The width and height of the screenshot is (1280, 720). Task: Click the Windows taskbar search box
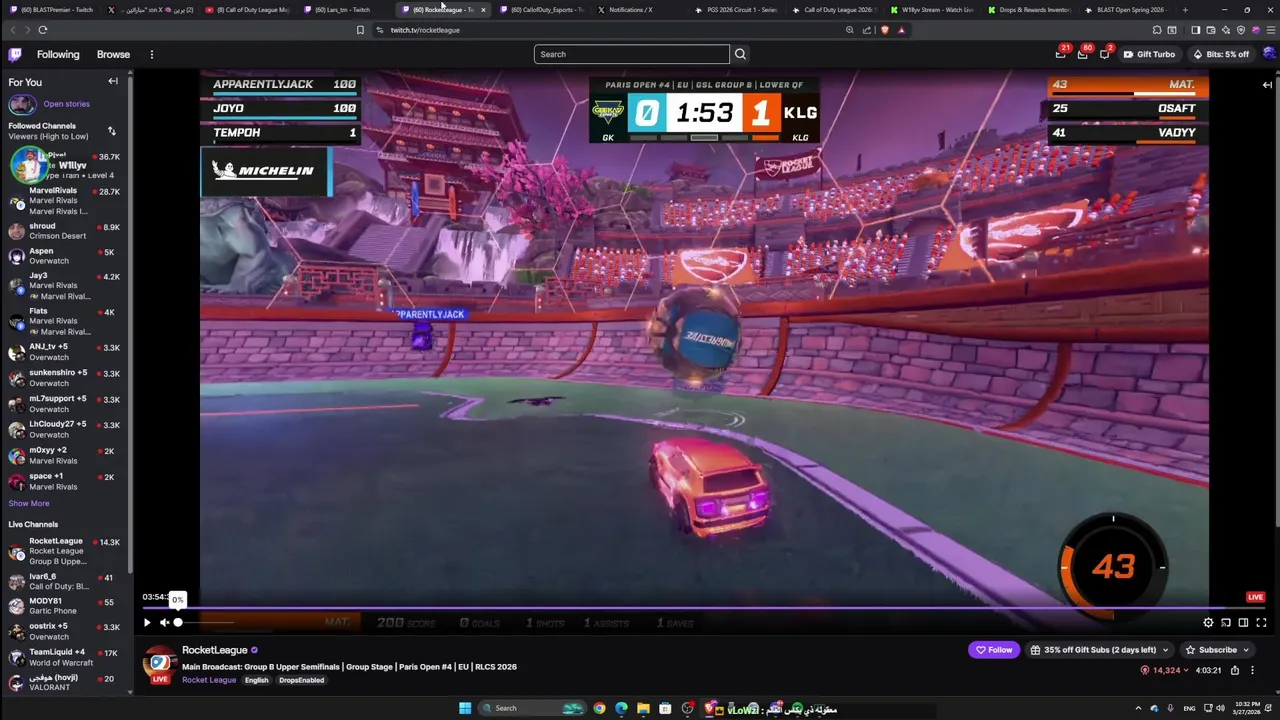click(530, 708)
